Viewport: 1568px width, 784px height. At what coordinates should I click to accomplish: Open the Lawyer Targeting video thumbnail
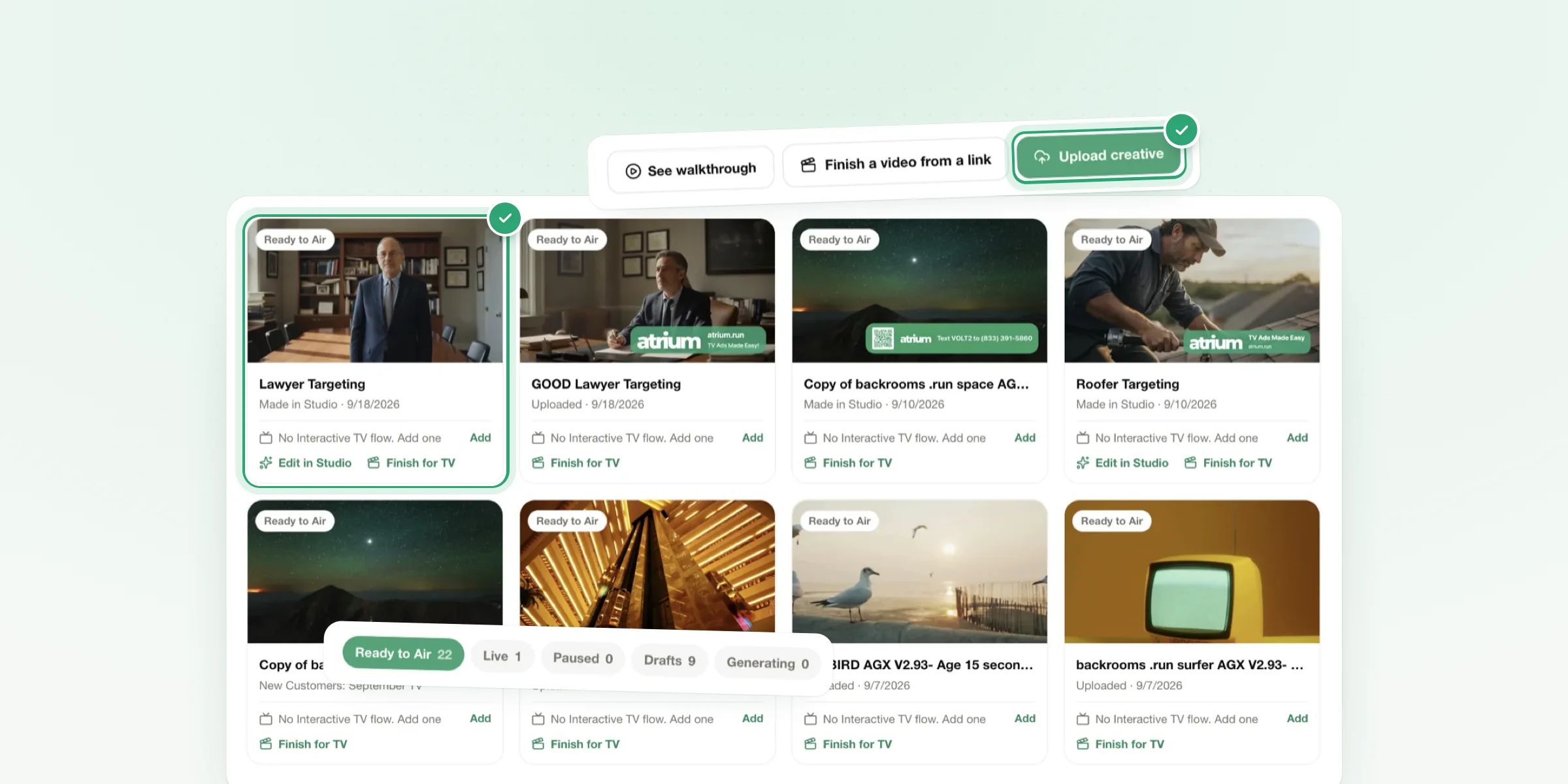click(x=375, y=291)
